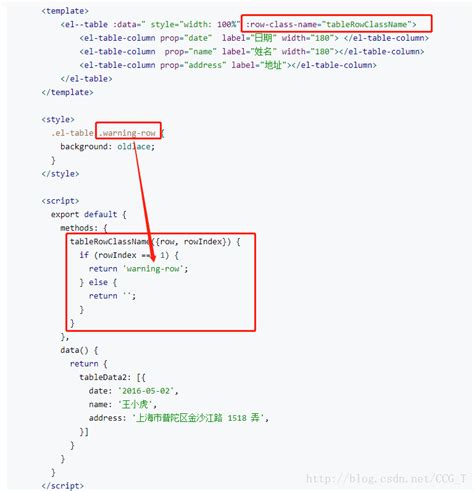Click the data() function line
The image size is (474, 491).
coord(79,350)
